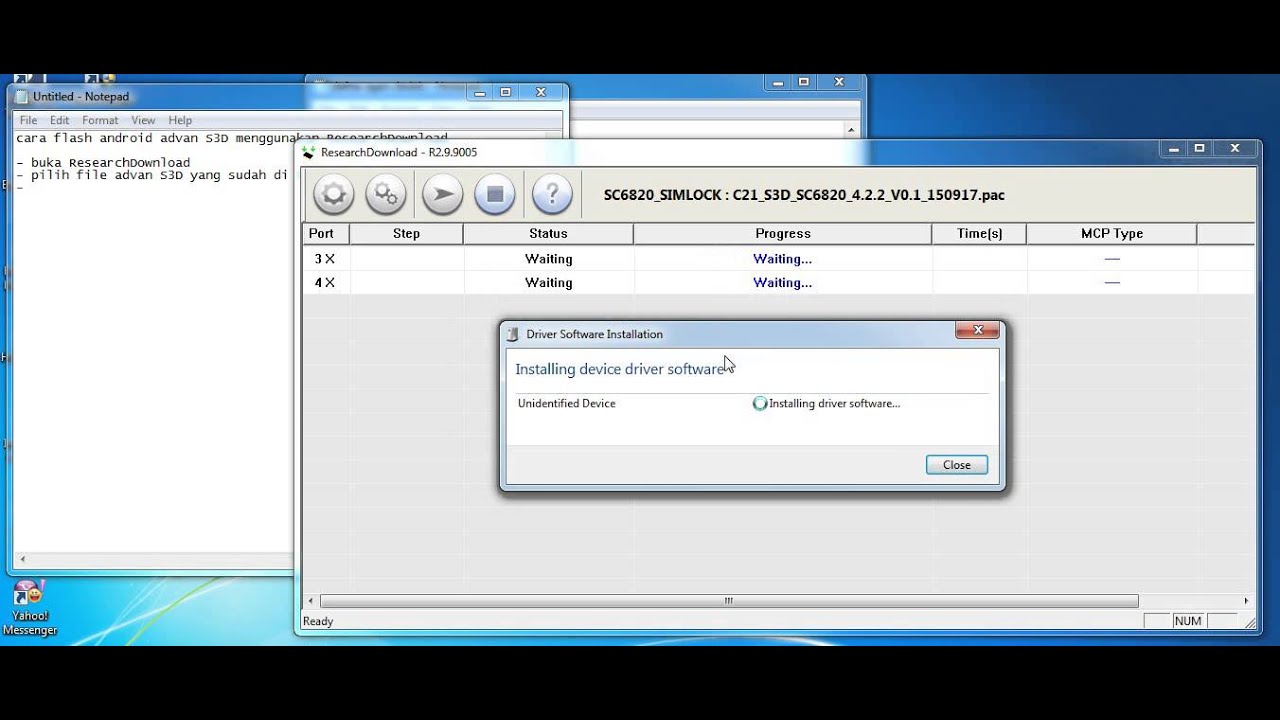Click Waiting... progress text for port 3
This screenshot has height=720, width=1280.
point(782,259)
